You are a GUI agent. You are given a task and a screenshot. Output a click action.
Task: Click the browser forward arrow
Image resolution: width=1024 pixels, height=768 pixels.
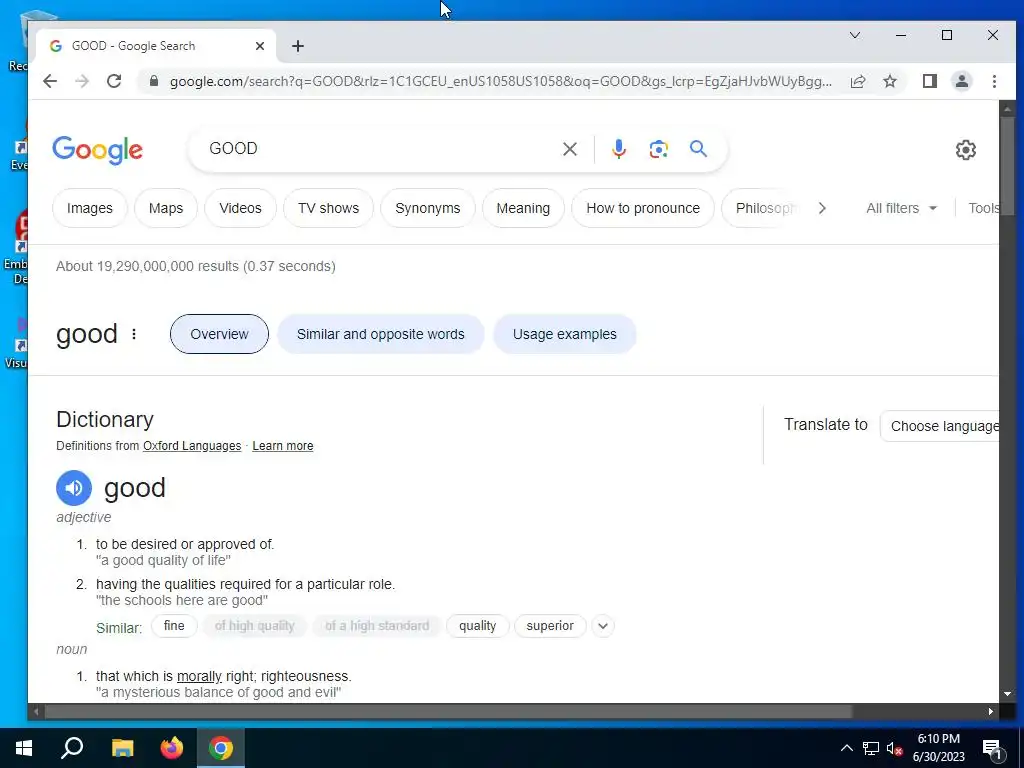[82, 81]
